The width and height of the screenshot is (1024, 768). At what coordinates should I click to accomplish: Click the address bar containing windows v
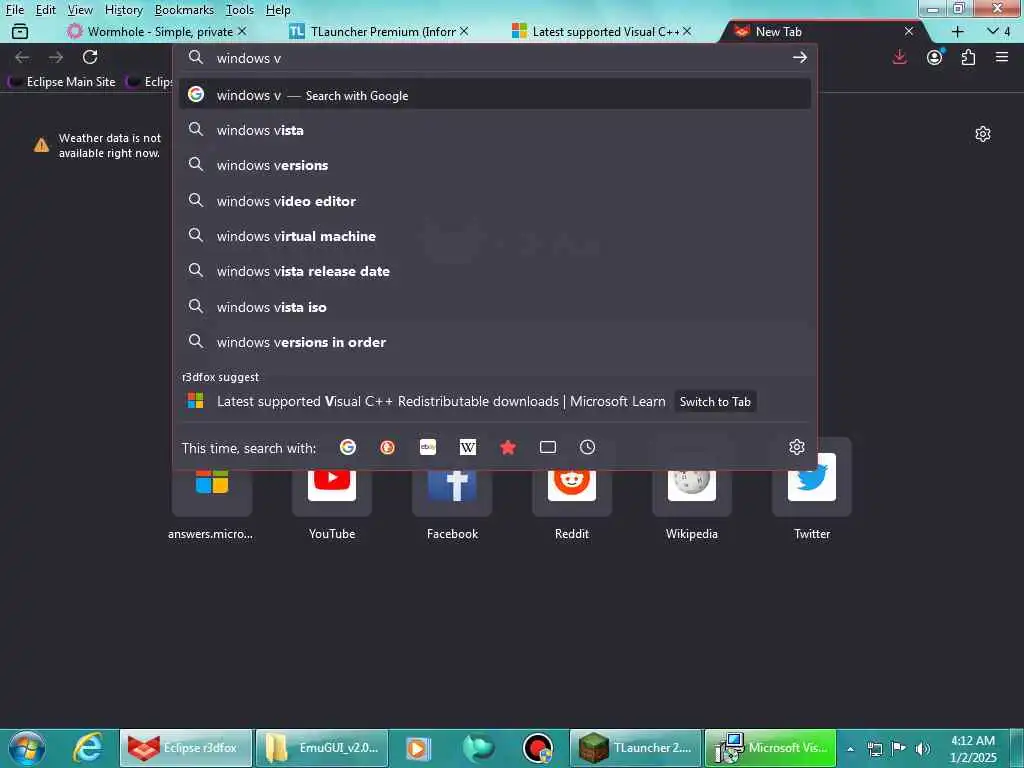[496, 58]
